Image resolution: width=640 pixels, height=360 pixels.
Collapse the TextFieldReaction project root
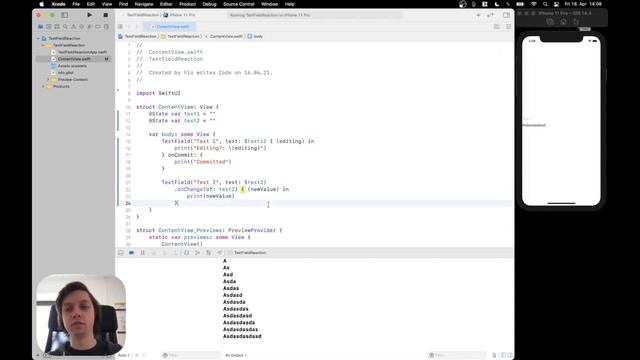(38, 38)
